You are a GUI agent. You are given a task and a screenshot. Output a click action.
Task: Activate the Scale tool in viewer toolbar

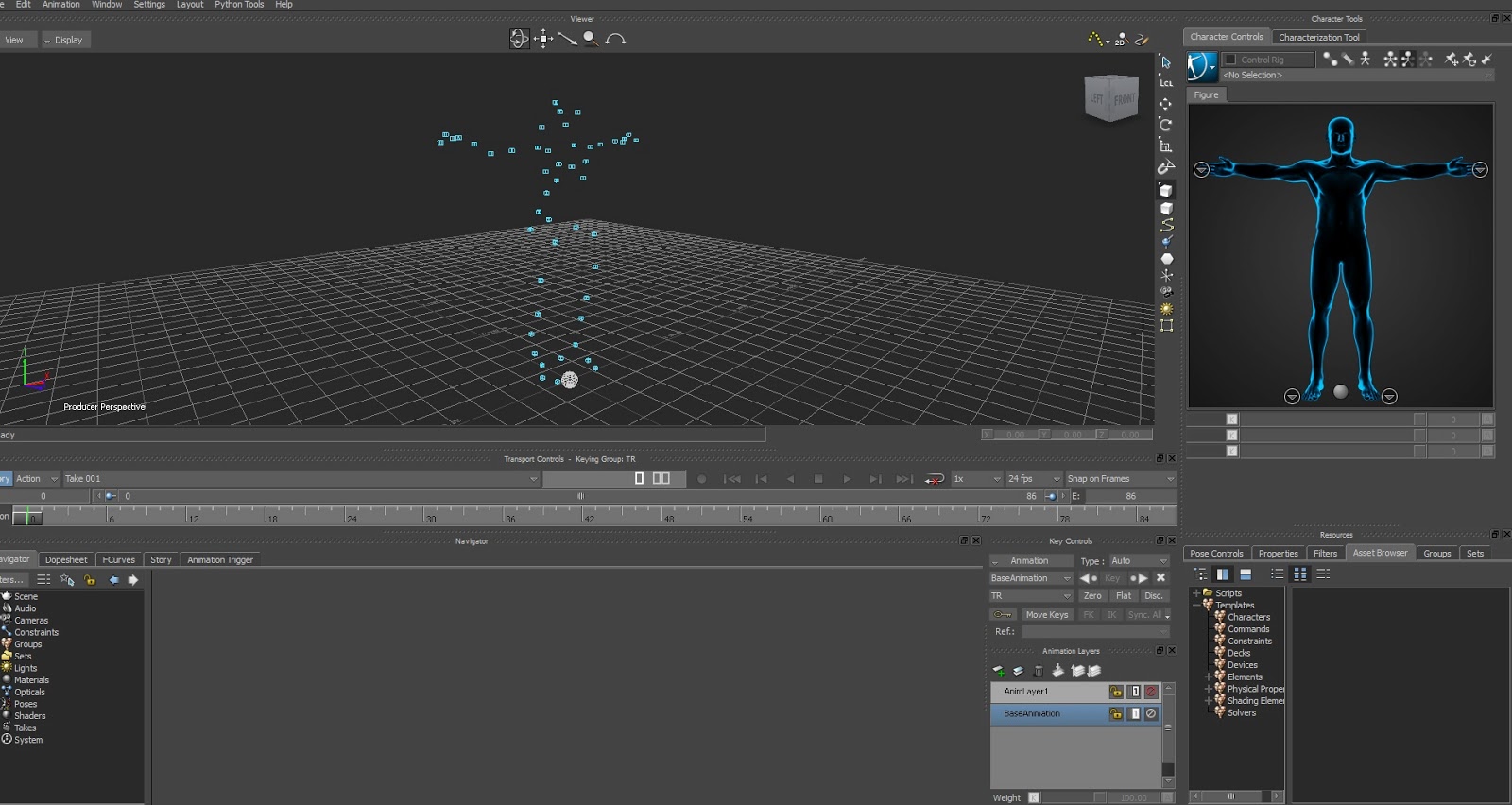click(x=1166, y=146)
